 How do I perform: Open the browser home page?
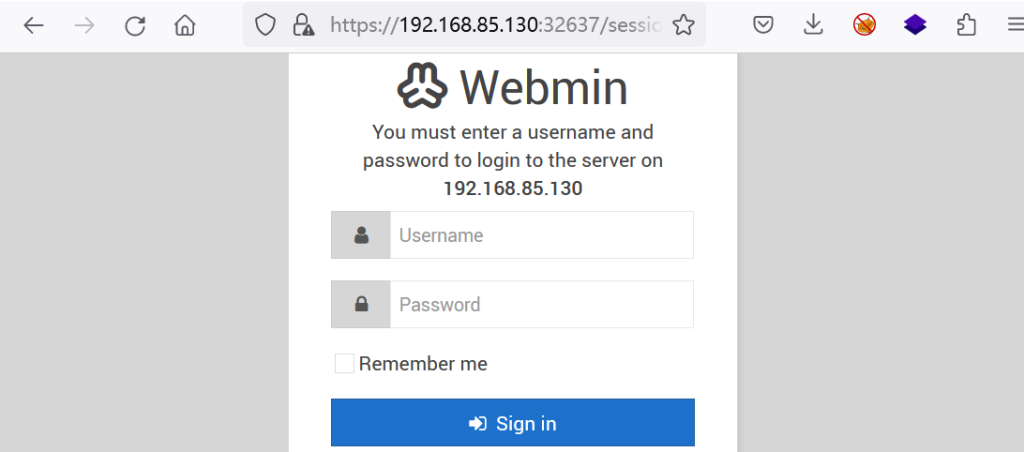pyautogui.click(x=185, y=25)
